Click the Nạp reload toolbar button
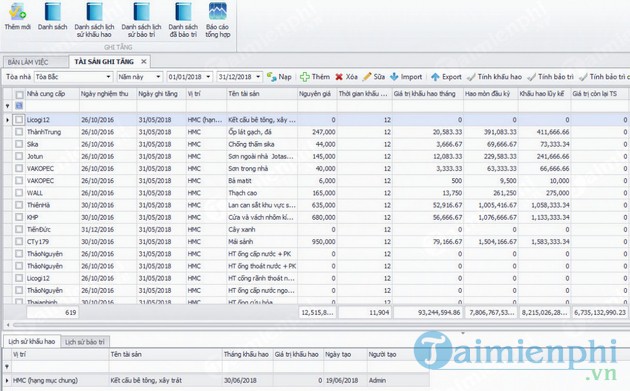The height and width of the screenshot is (391, 630). click(279, 76)
